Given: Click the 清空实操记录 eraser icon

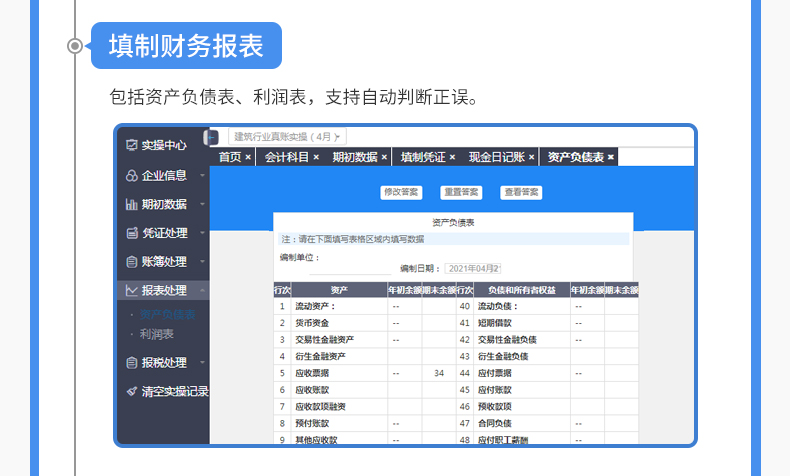Looking at the screenshot, I should click(x=131, y=391).
